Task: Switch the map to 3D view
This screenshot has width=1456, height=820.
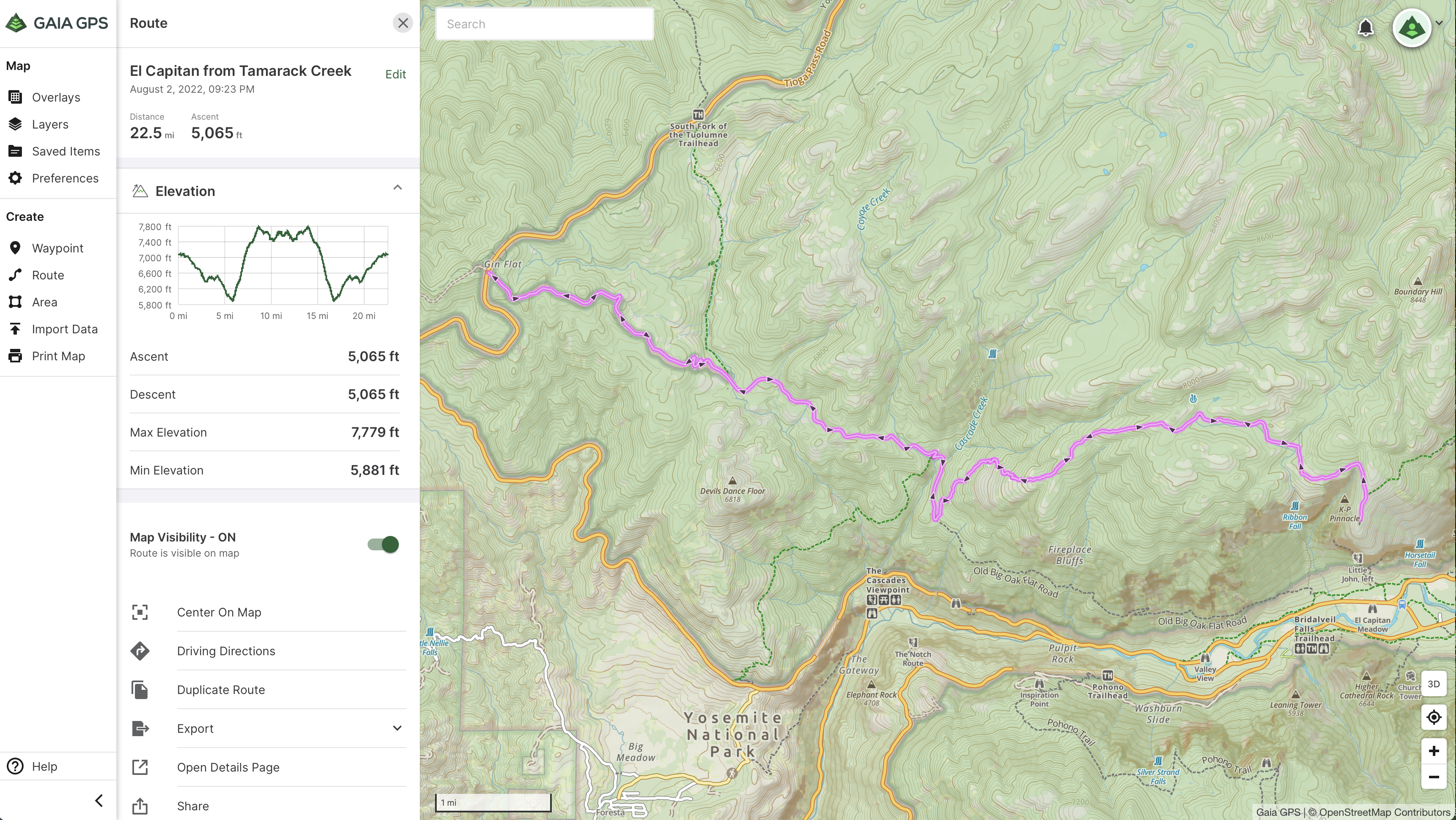Action: point(1433,684)
